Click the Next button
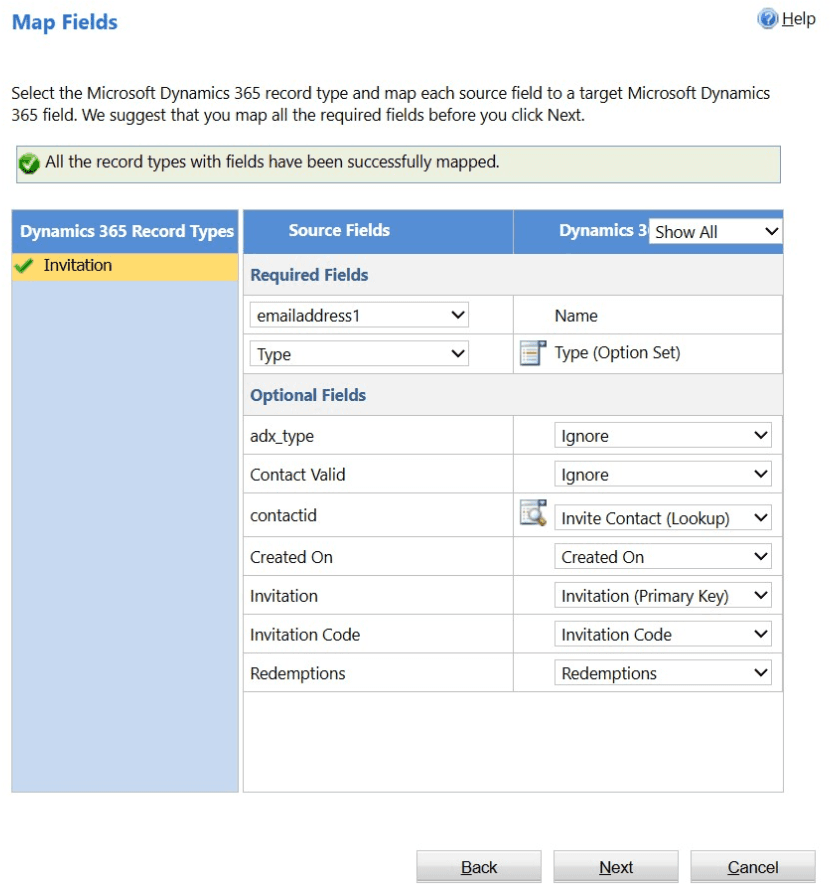This screenshot has width=836, height=895. (616, 867)
